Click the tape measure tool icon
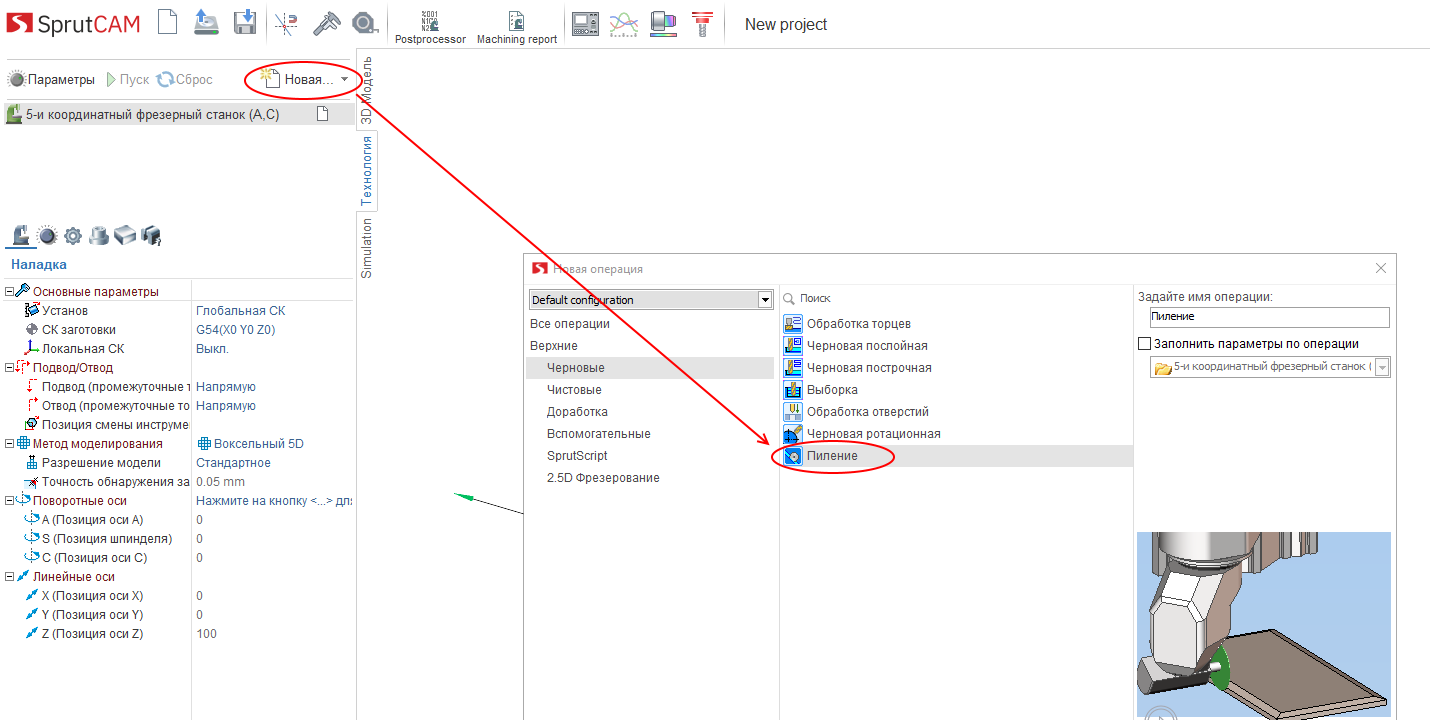Image resolution: width=1430 pixels, height=720 pixels. [365, 23]
